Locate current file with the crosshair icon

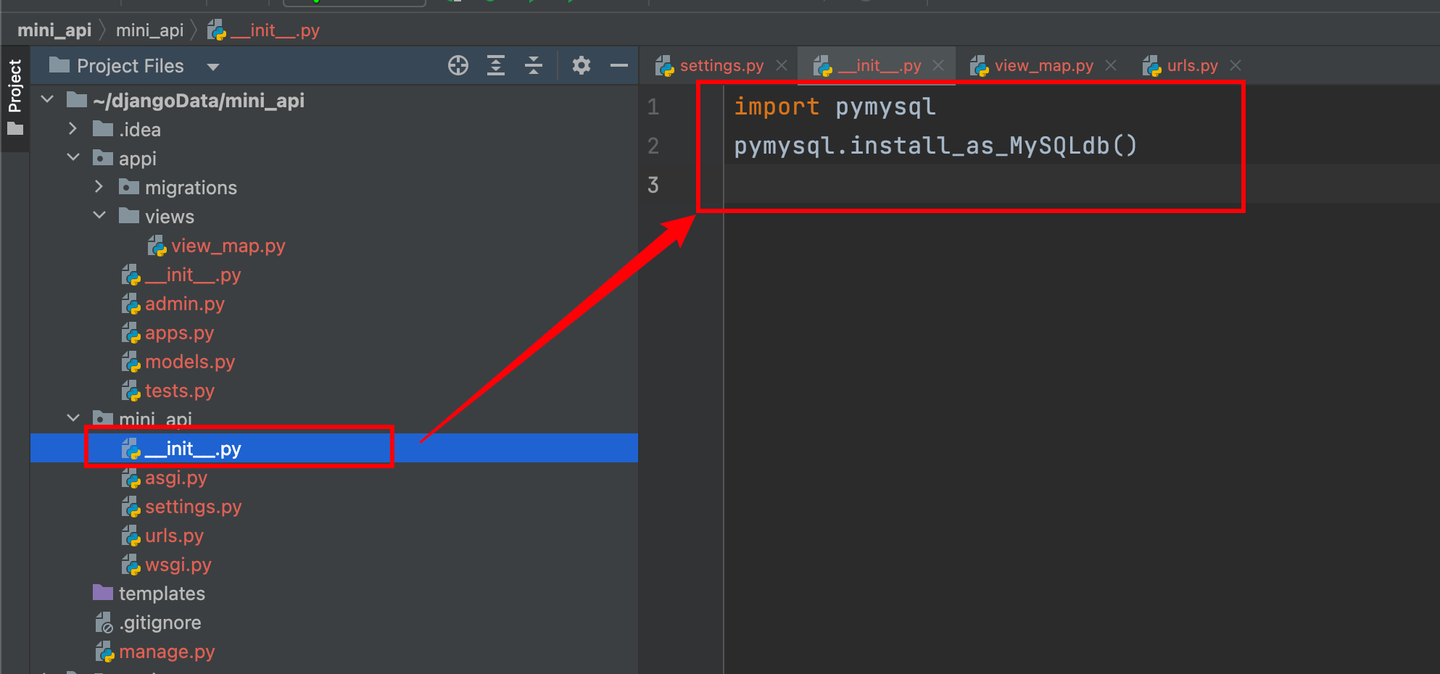point(458,65)
